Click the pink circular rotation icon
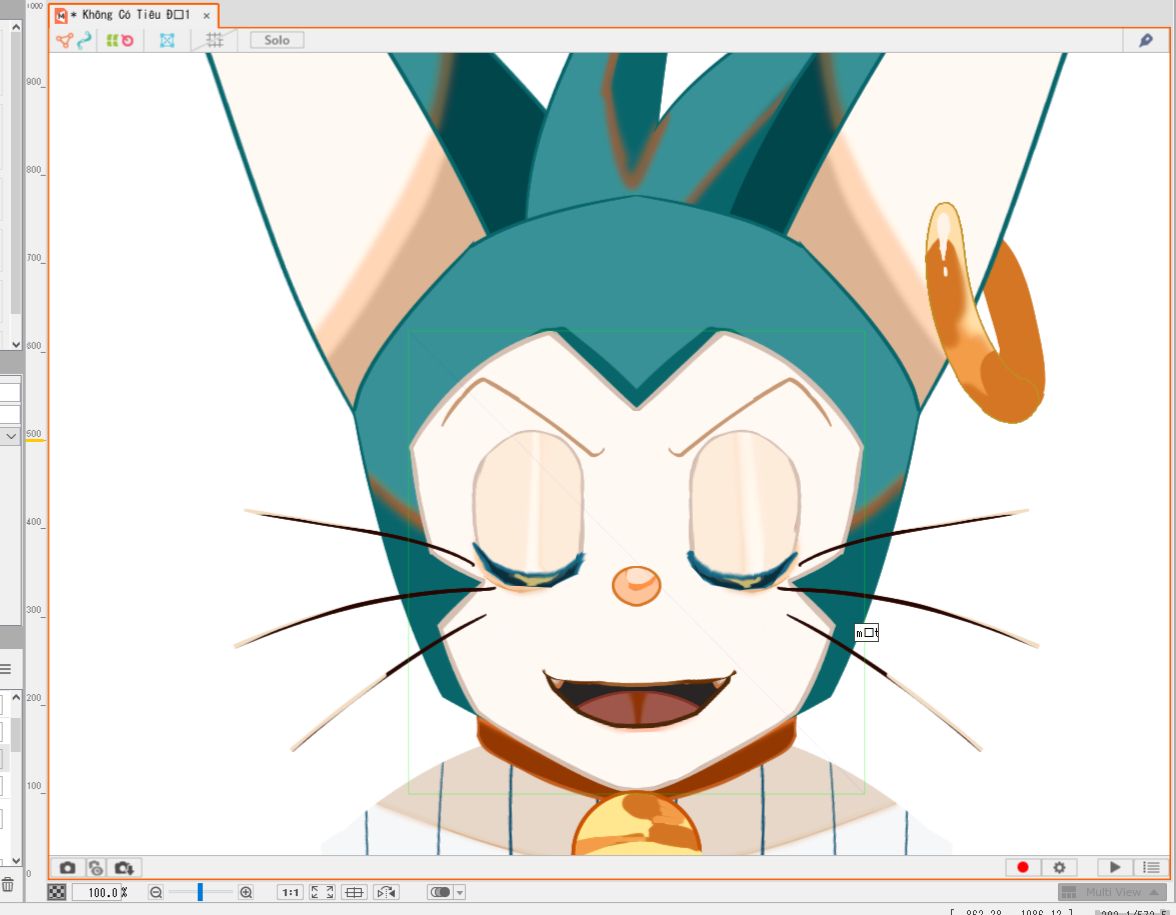This screenshot has height=915, width=1176. [x=128, y=40]
